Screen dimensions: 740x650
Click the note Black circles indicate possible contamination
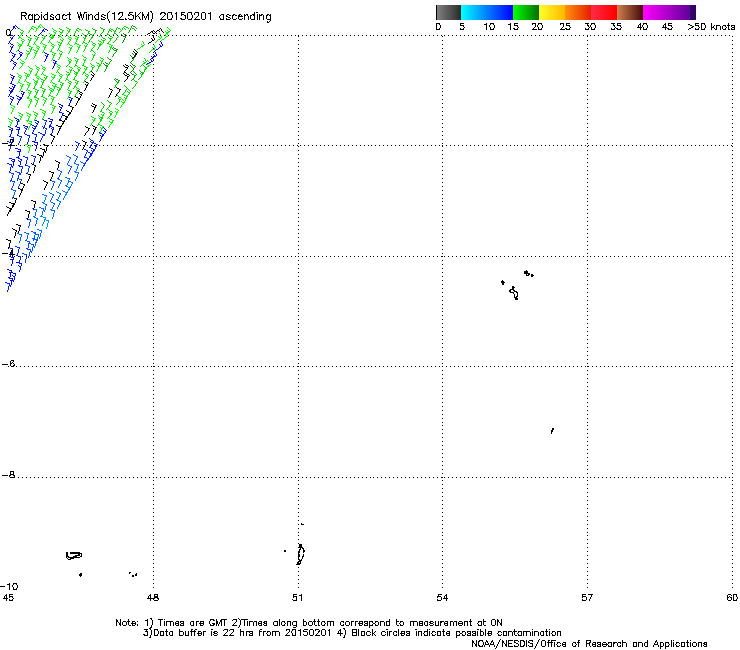456,633
